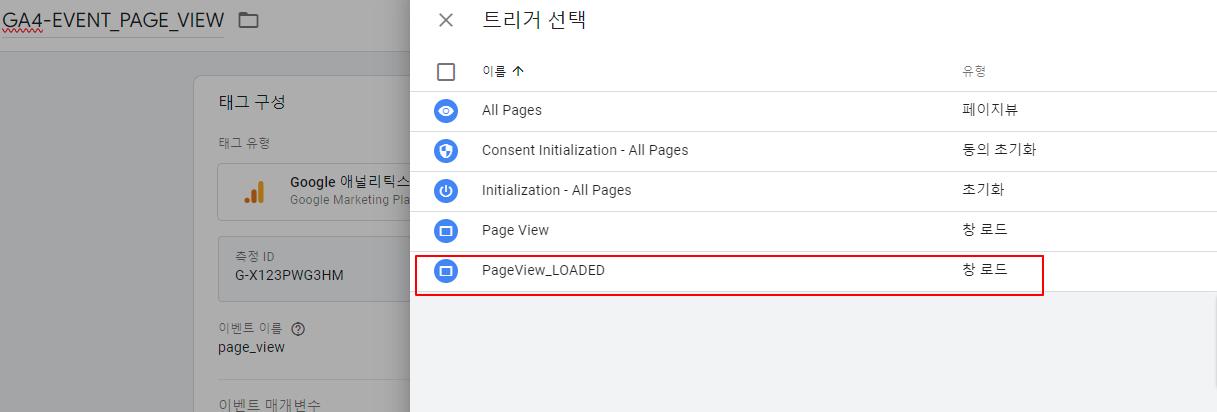Open the help icon next to 이벤트 이름
1217x412 pixels.
click(x=297, y=328)
